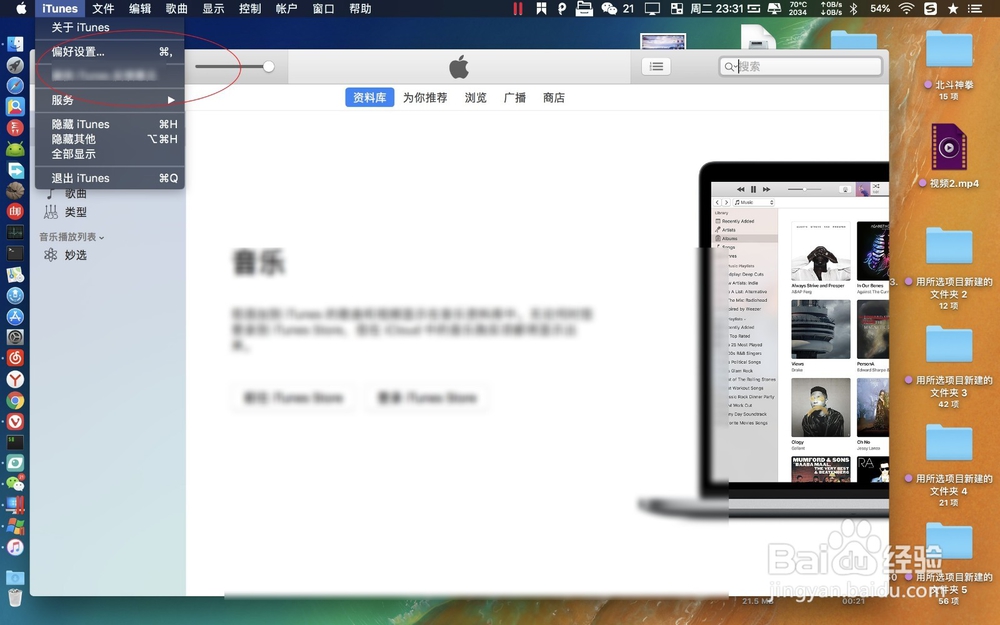The width and height of the screenshot is (1000, 625).
Task: Open the Trash in the Dock
Action: [x=15, y=598]
